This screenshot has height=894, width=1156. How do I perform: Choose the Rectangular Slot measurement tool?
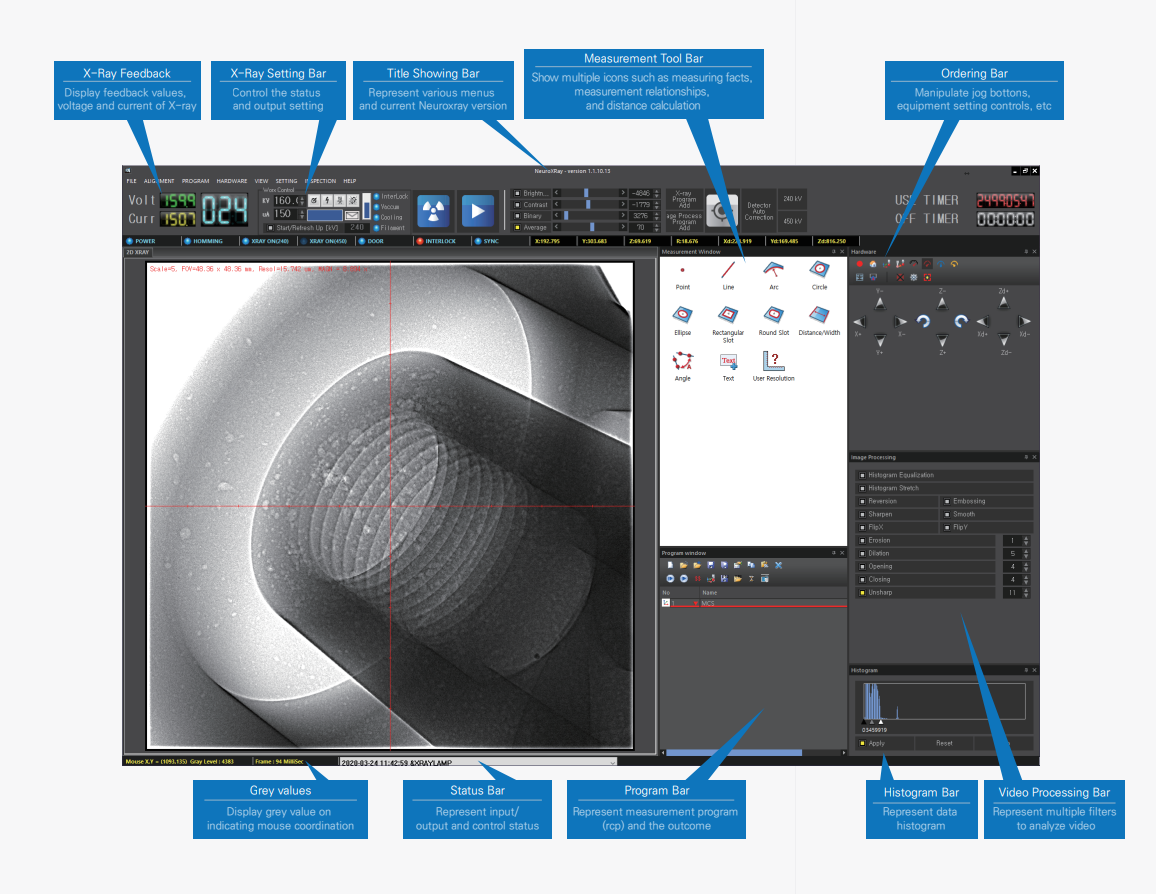pos(728,315)
